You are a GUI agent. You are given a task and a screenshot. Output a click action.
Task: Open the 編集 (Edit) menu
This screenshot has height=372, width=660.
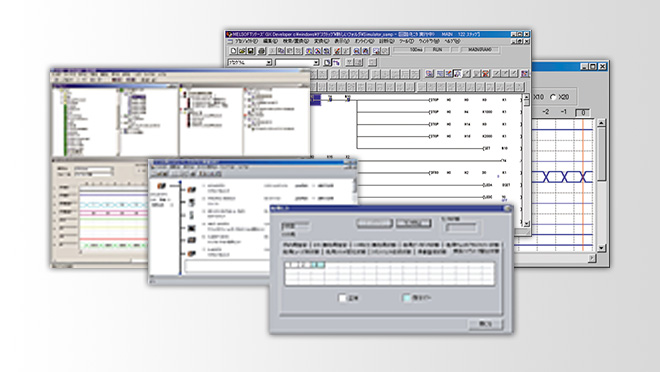click(x=270, y=42)
